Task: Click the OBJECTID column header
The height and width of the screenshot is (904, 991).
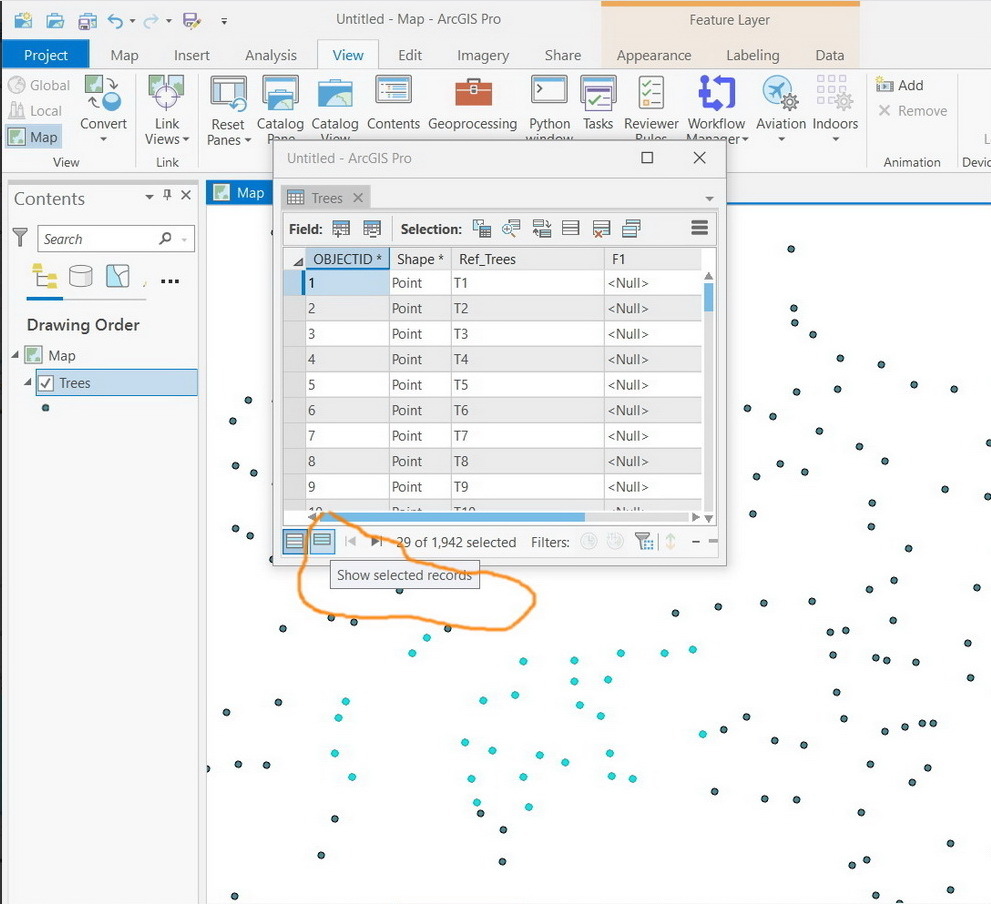Action: tap(347, 259)
